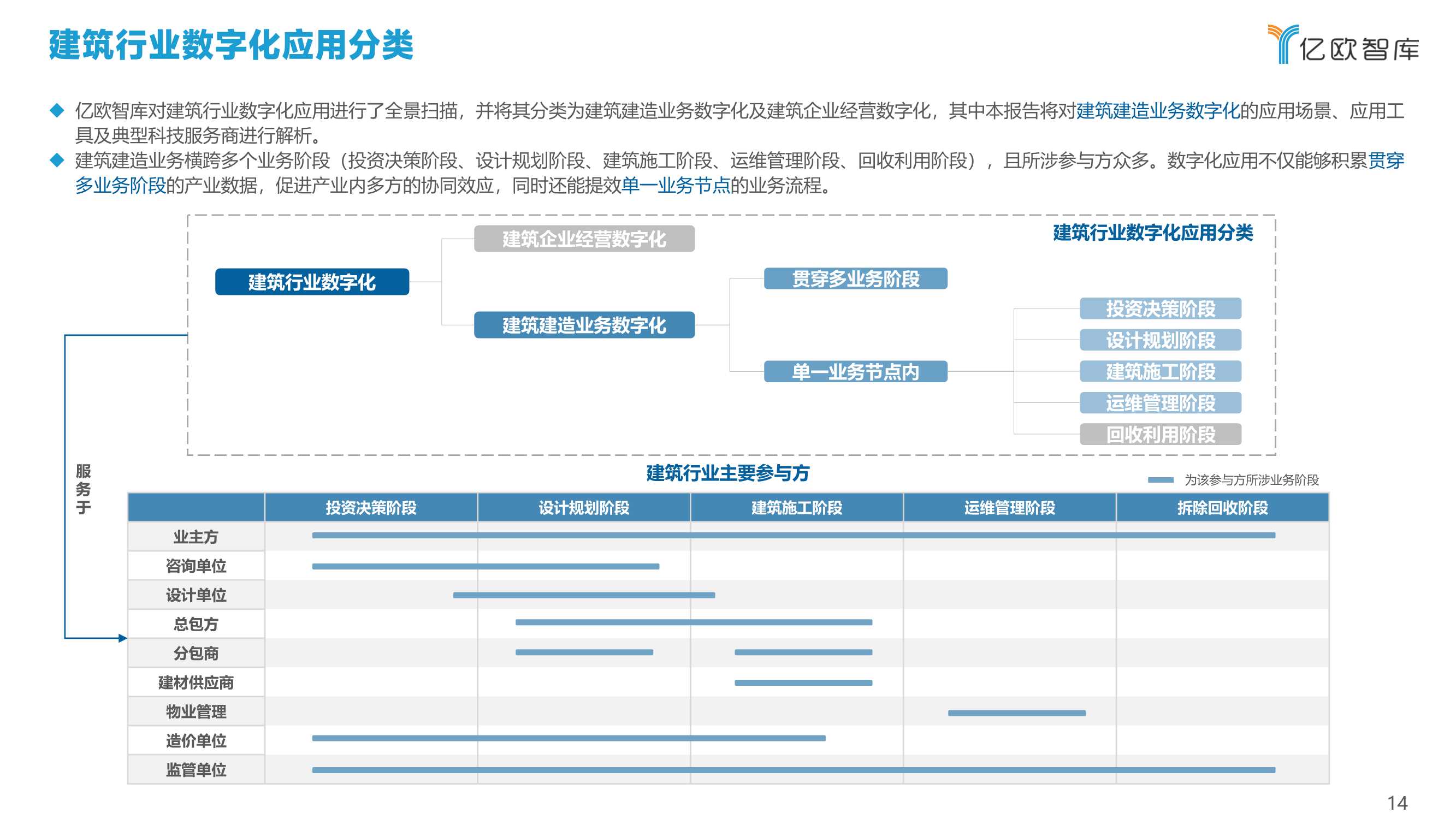Click the vertical 服务于 label
The height and width of the screenshot is (819, 1456).
tap(83, 489)
